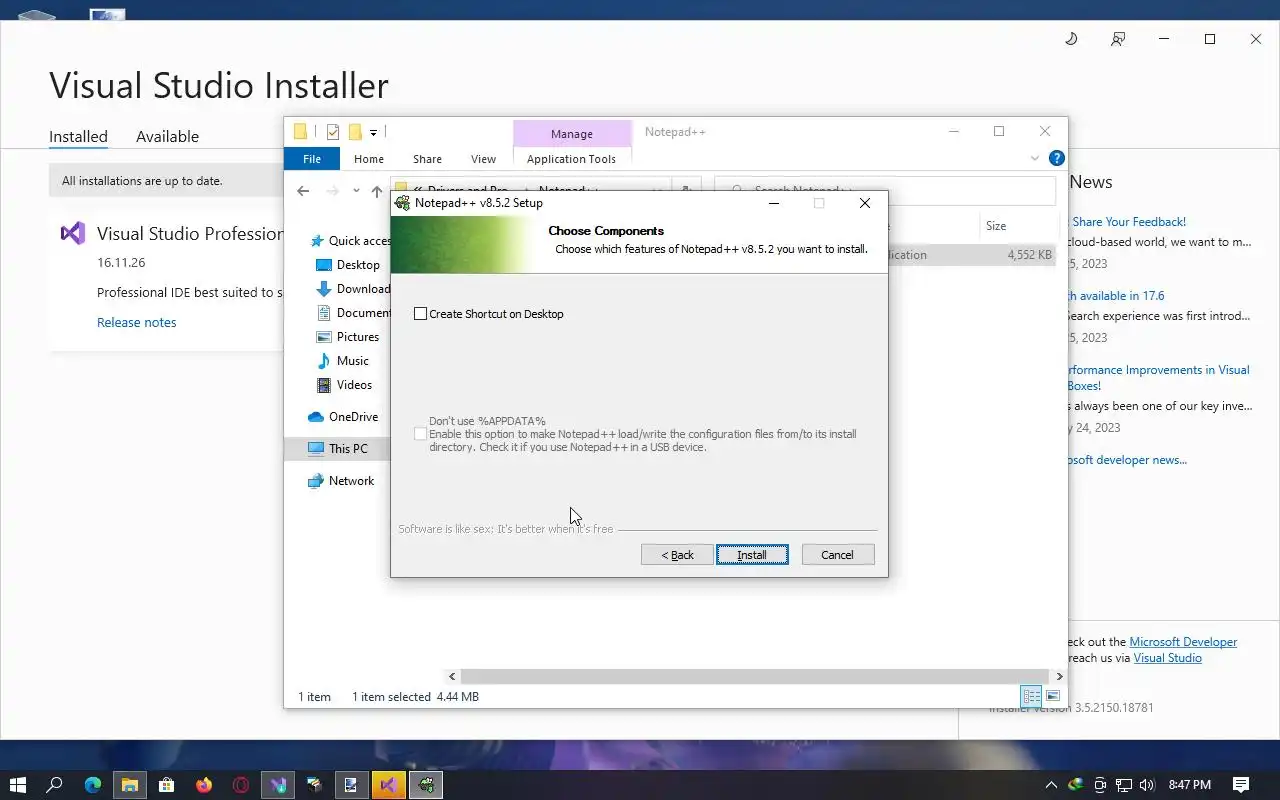Switch to the Share ribbon tab
The width and height of the screenshot is (1280, 800).
pyautogui.click(x=427, y=159)
